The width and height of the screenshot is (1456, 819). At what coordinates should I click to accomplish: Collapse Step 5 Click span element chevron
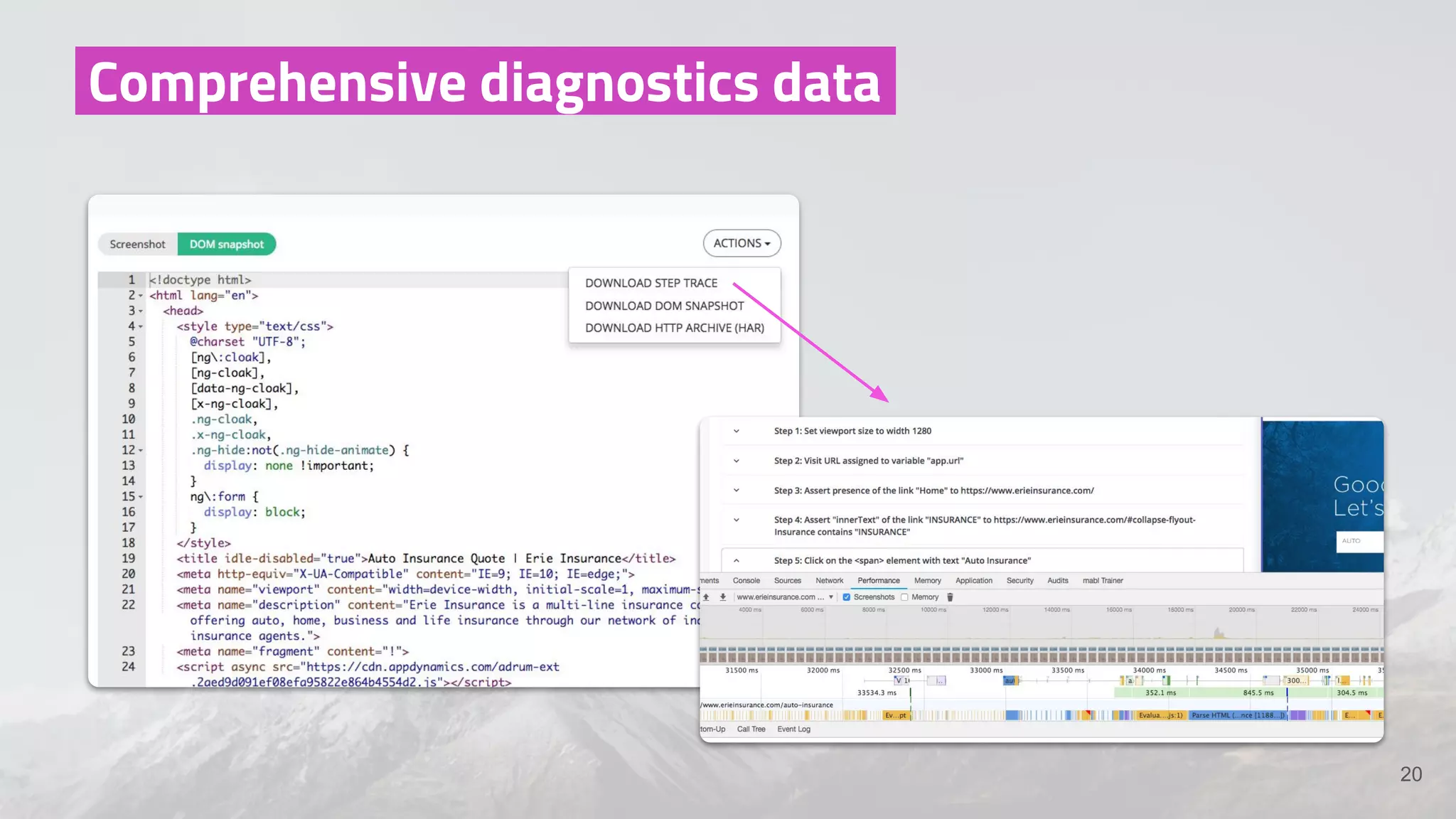pyautogui.click(x=737, y=560)
